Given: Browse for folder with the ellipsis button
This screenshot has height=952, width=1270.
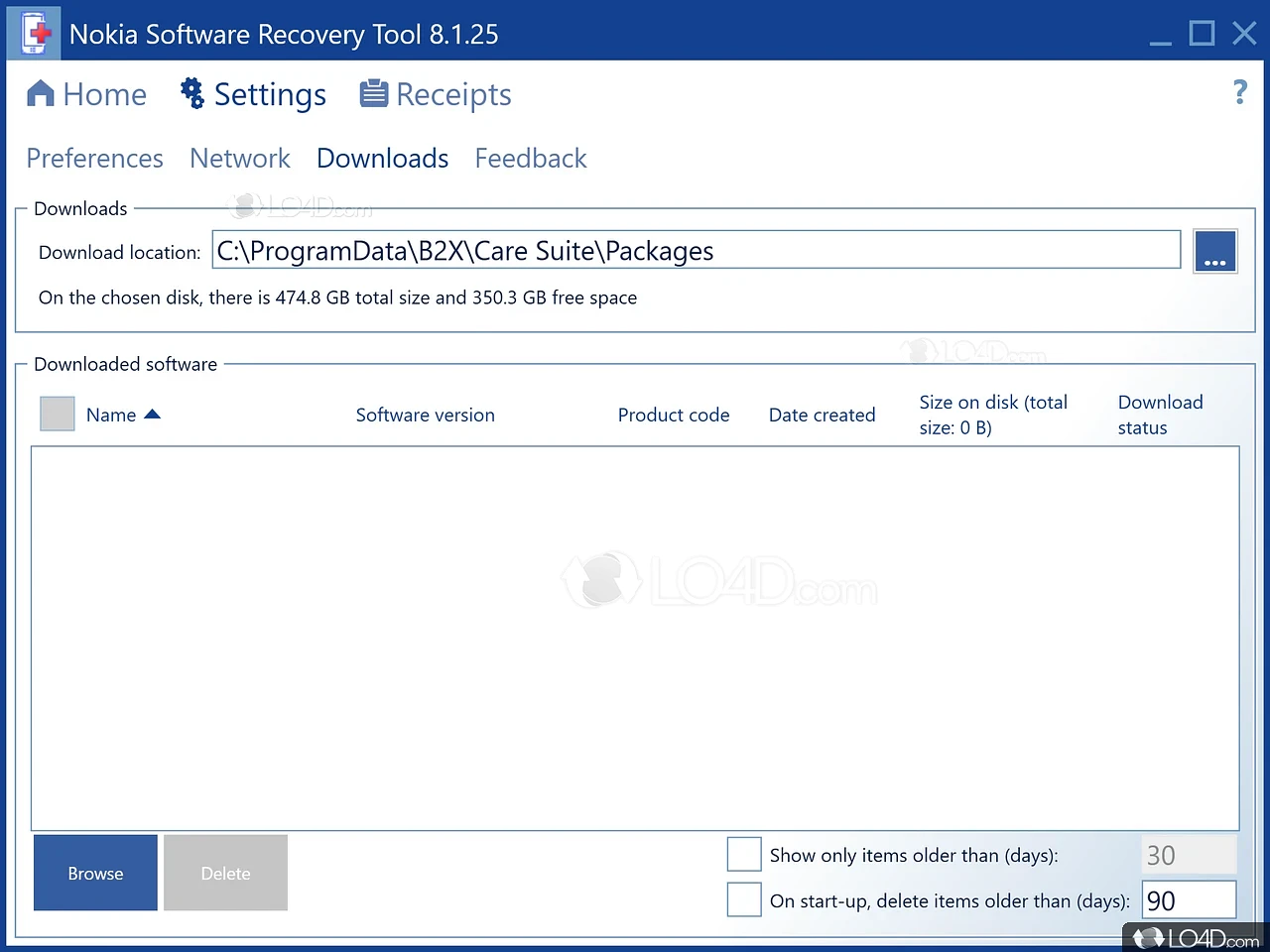Looking at the screenshot, I should [x=1215, y=251].
